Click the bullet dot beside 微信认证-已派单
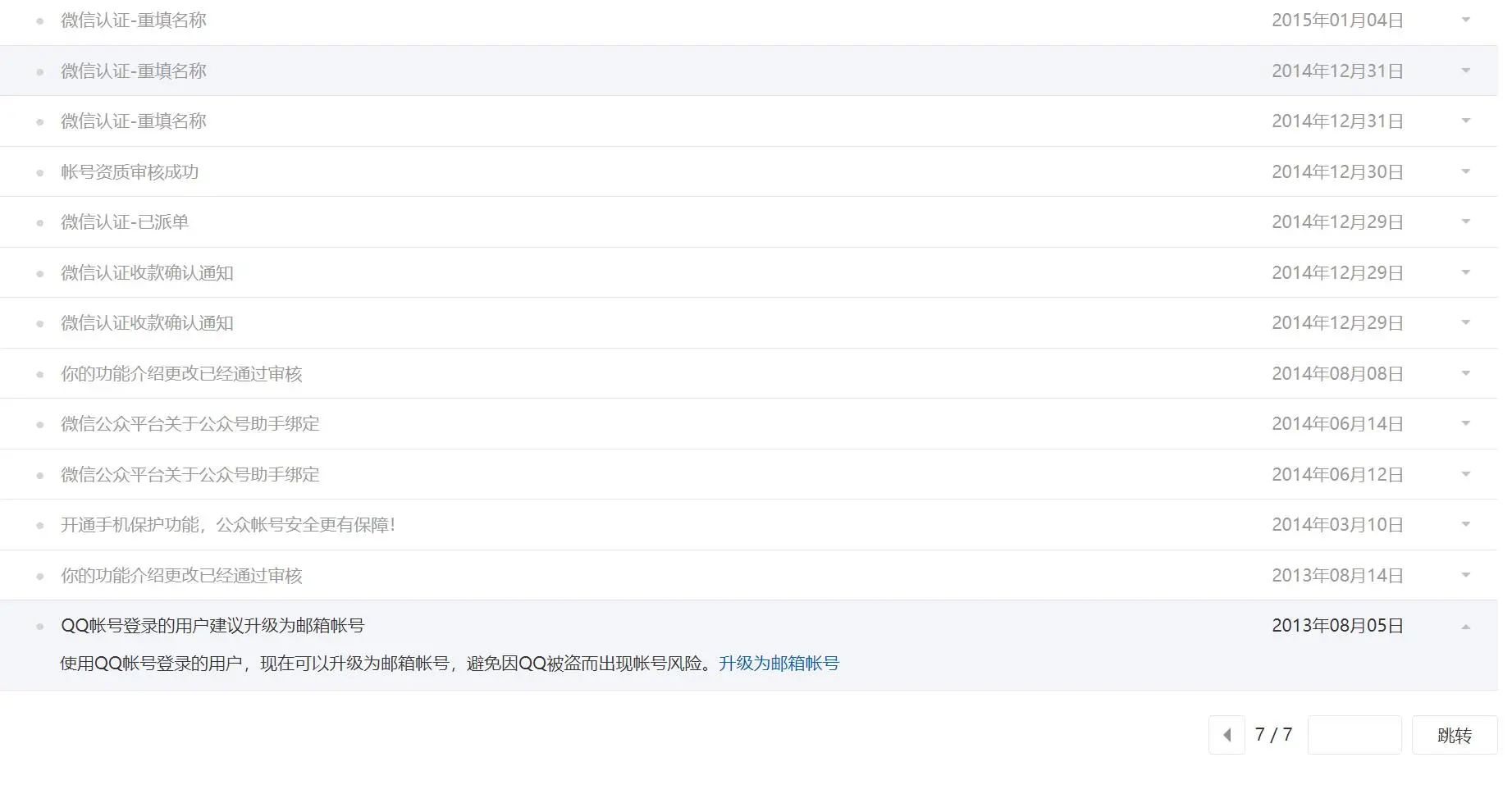This screenshot has height=794, width=1512. click(x=39, y=223)
